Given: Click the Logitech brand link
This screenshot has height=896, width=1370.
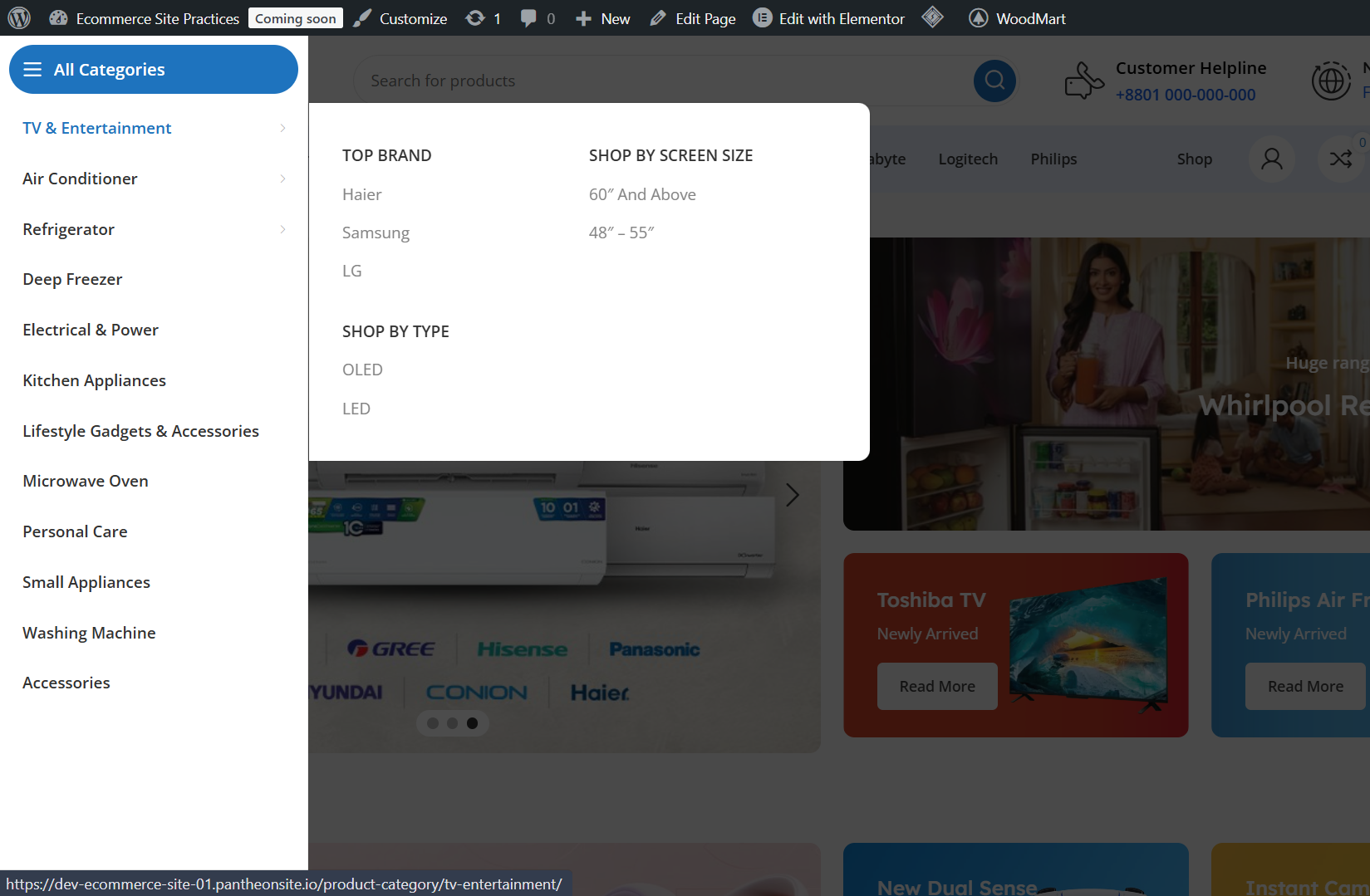Looking at the screenshot, I should tap(968, 159).
